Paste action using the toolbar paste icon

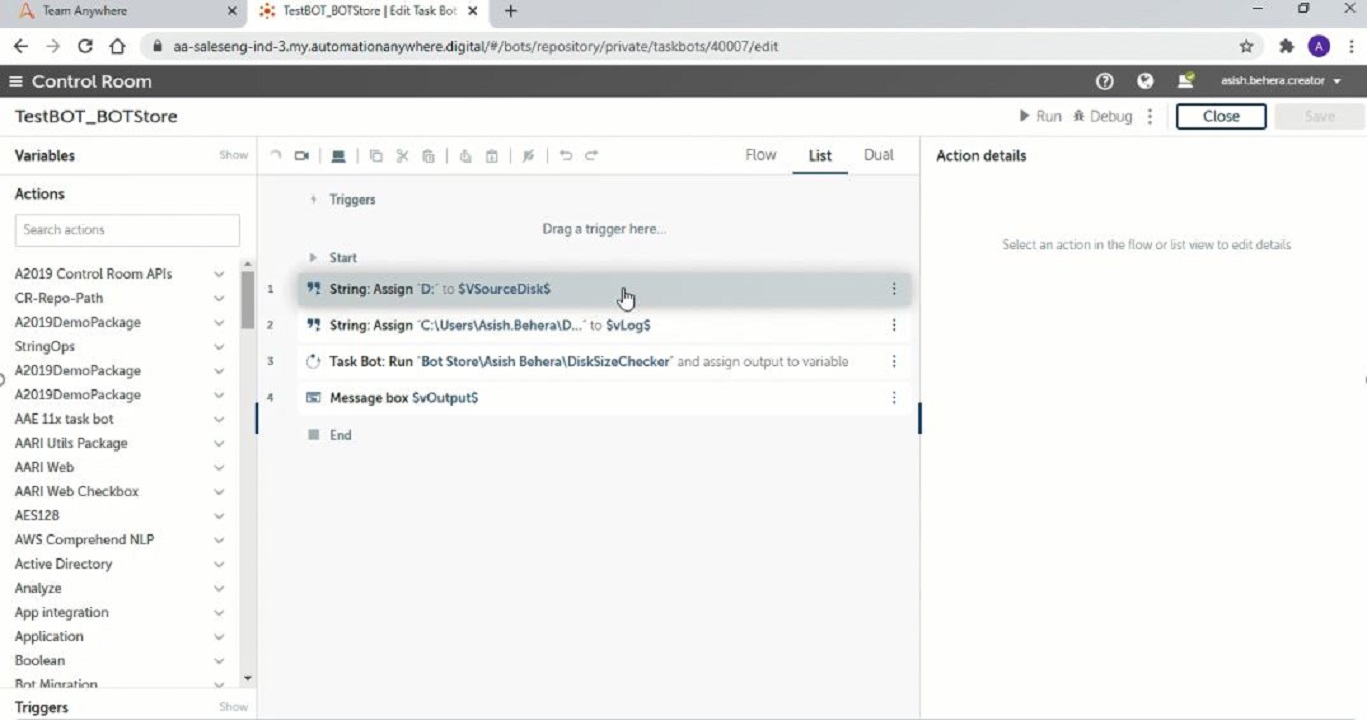tap(428, 156)
